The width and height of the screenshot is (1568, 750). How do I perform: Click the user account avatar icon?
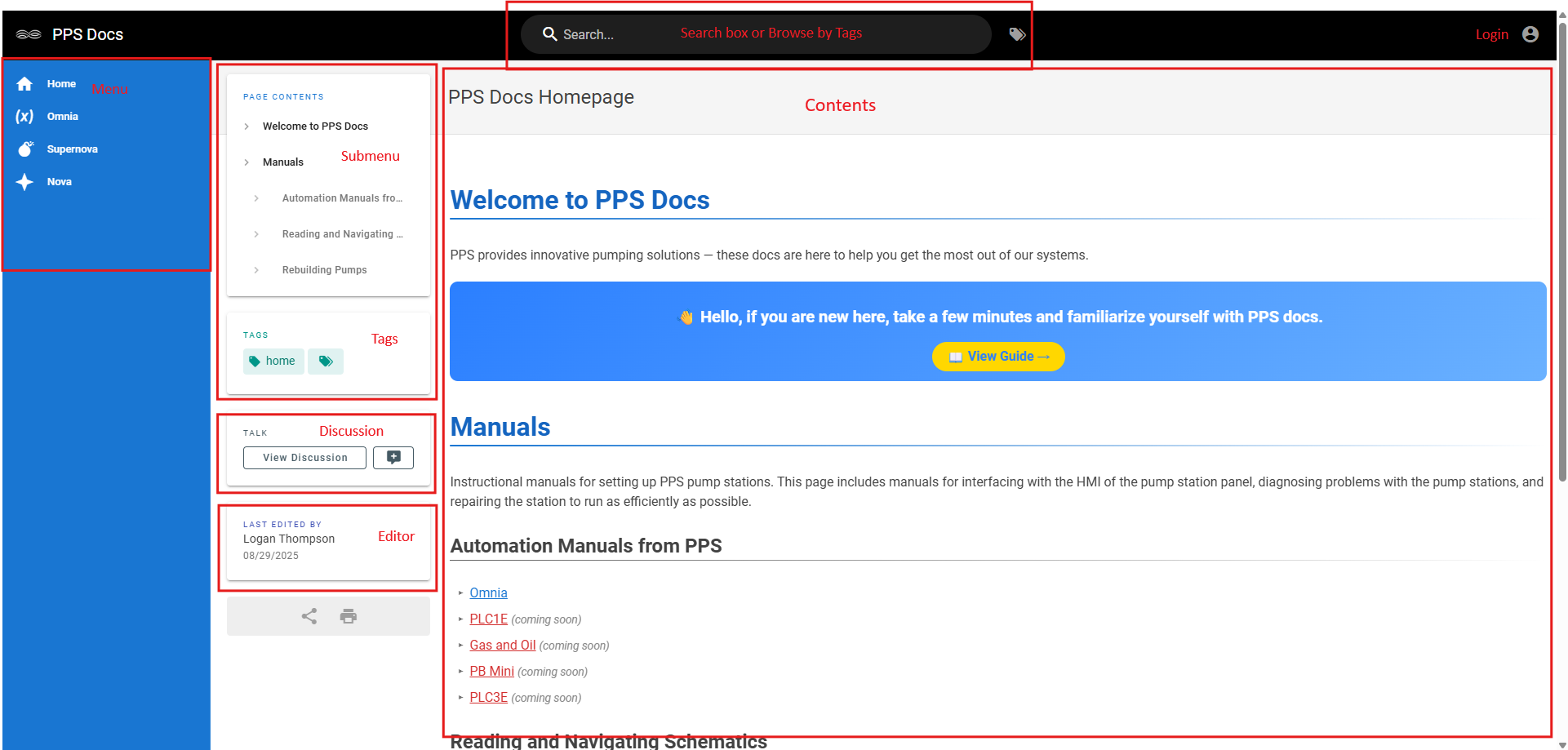click(1530, 34)
